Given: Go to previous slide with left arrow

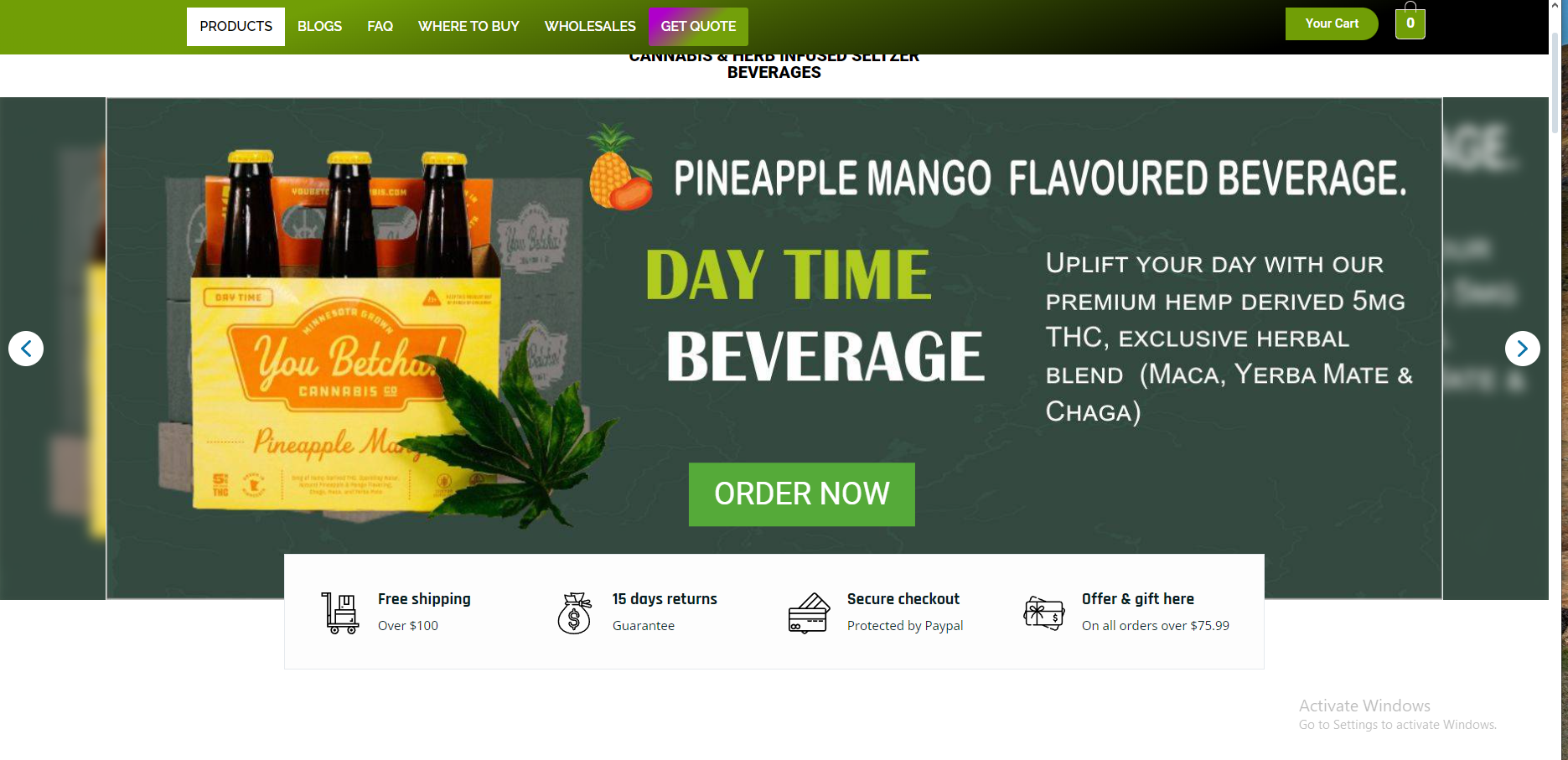Looking at the screenshot, I should point(26,349).
